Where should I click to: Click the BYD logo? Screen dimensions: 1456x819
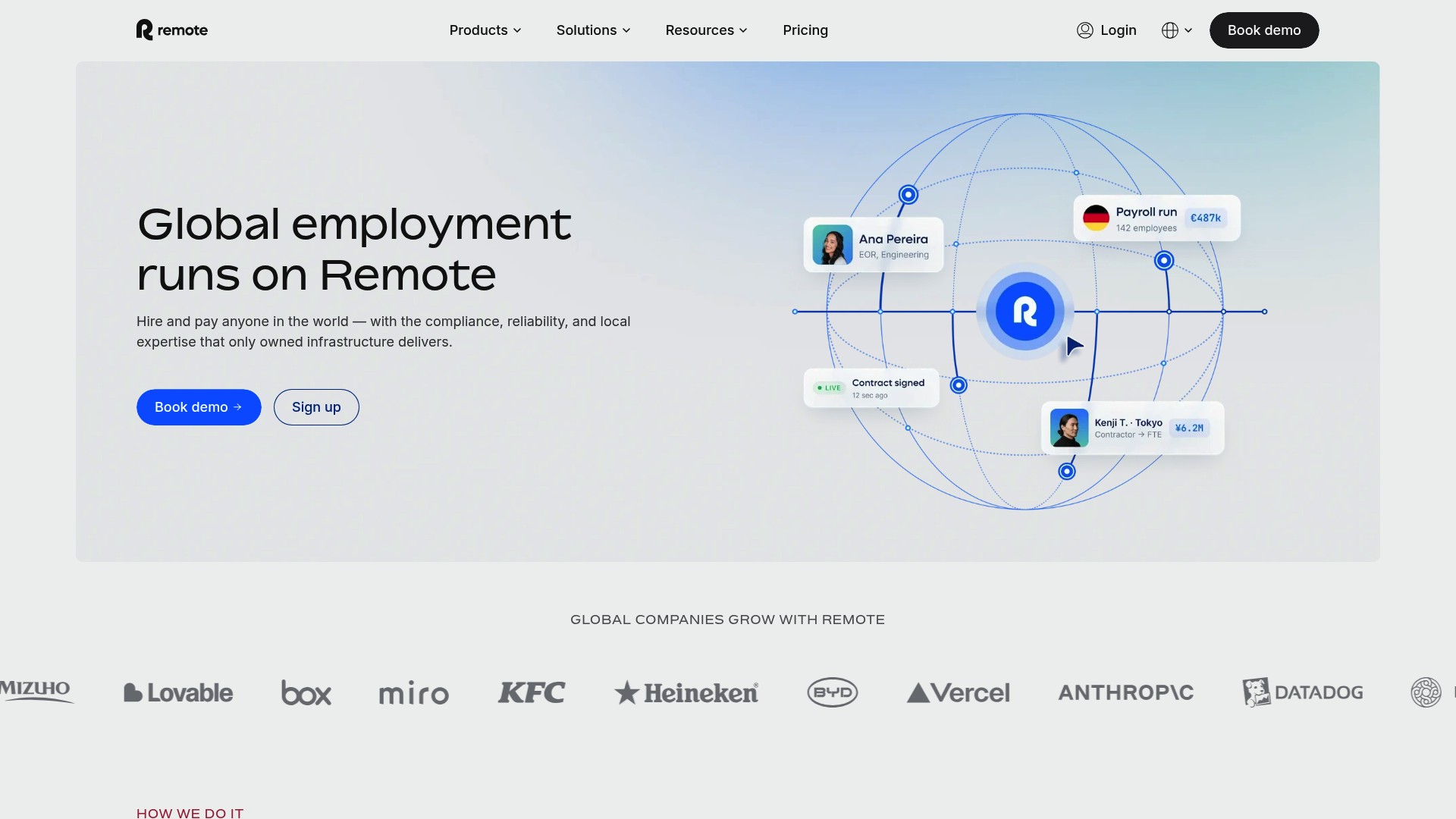[833, 692]
